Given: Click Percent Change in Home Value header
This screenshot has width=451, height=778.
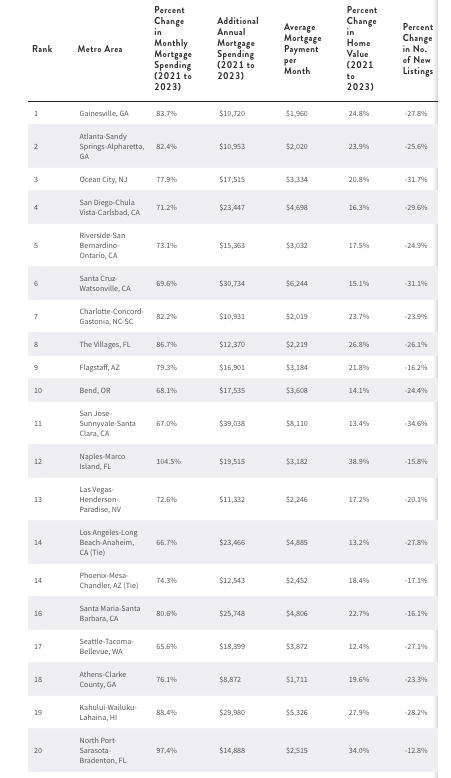Looking at the screenshot, I should coord(362,48).
